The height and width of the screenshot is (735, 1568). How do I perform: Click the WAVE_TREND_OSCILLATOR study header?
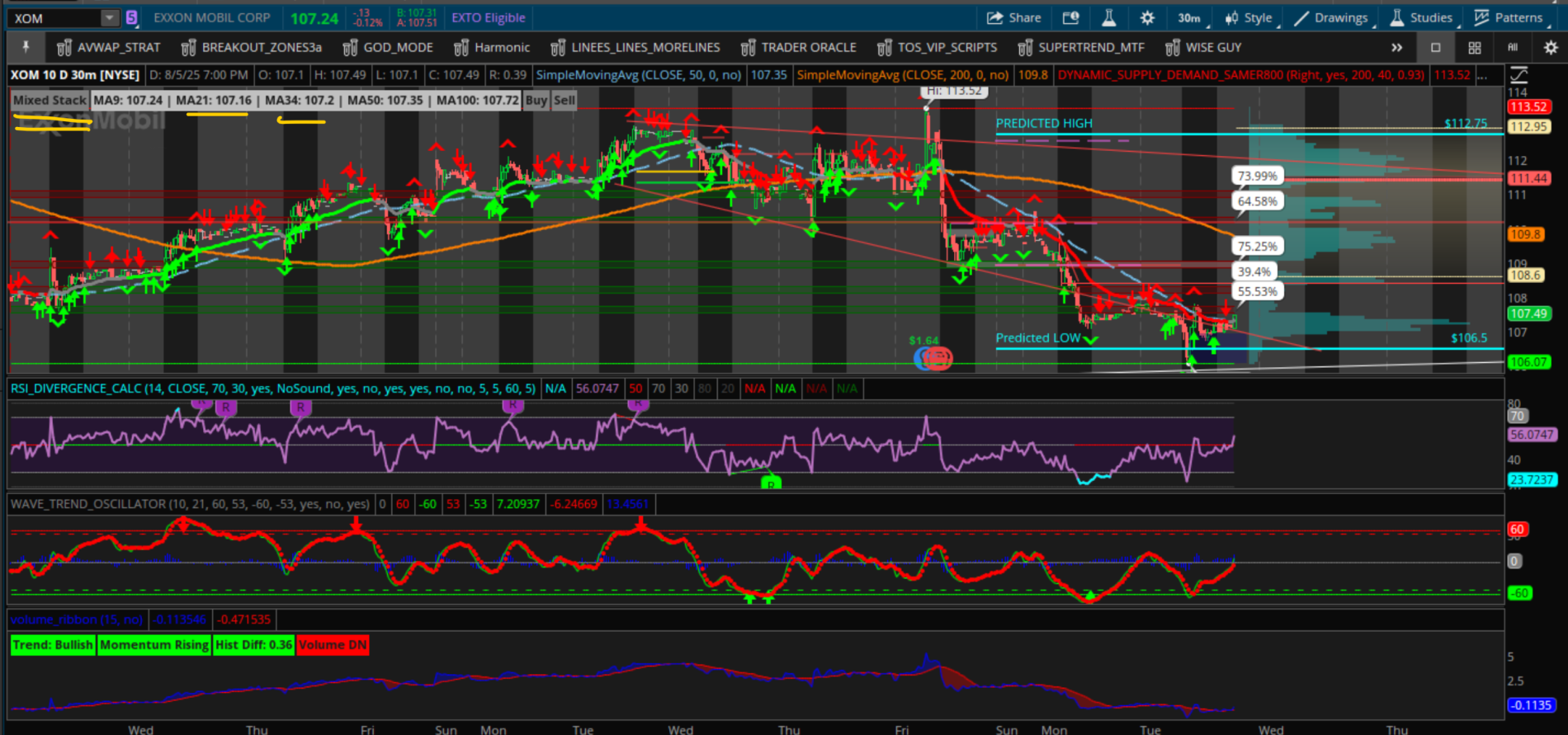pyautogui.click(x=191, y=504)
